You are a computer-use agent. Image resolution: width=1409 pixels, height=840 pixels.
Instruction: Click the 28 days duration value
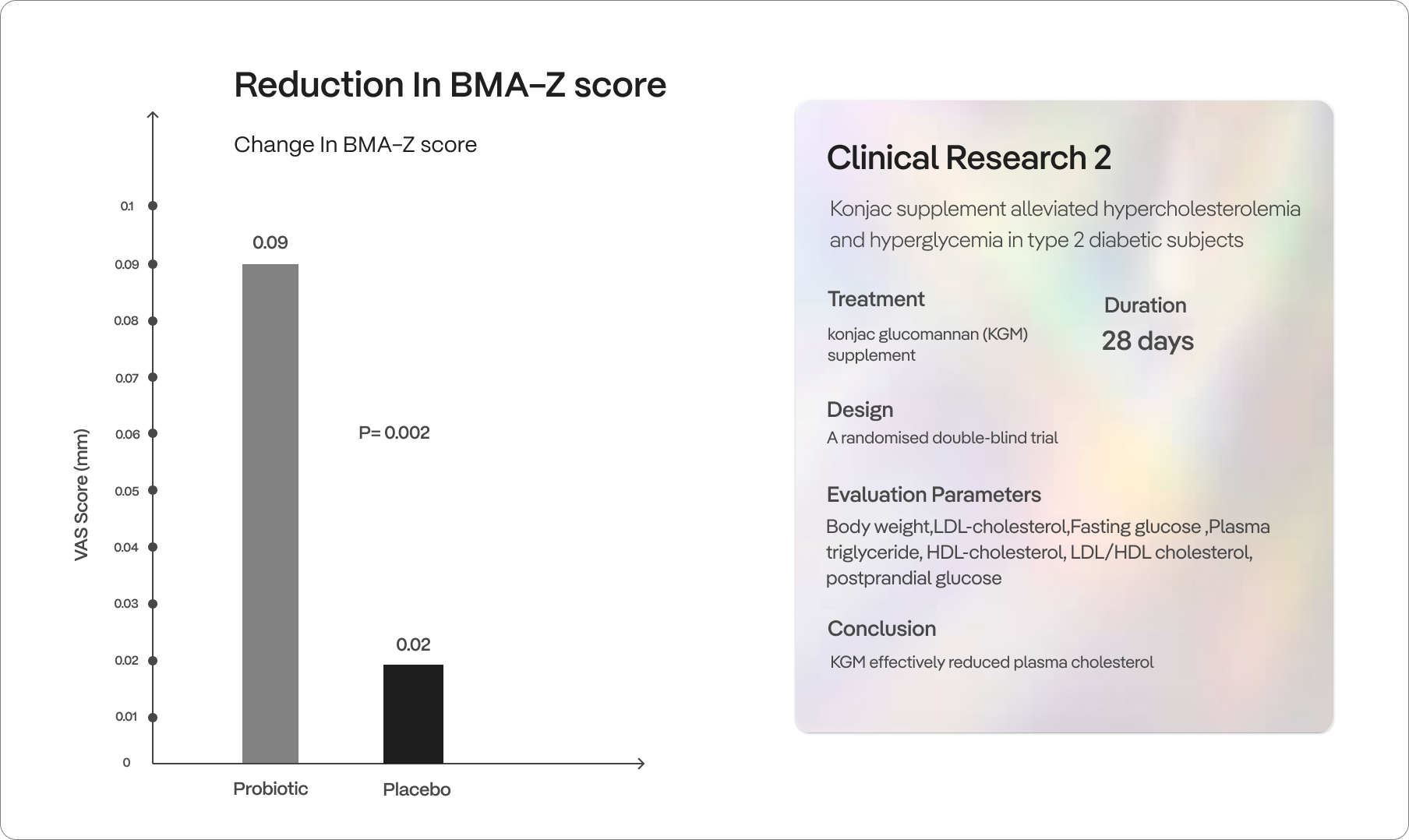(1147, 341)
